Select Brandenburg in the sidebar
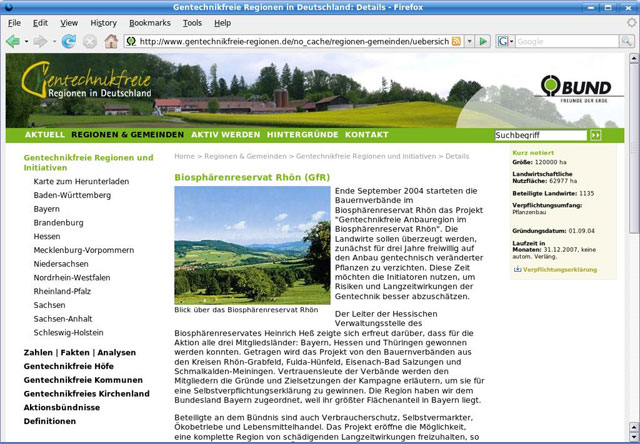The image size is (640, 444). (58, 222)
